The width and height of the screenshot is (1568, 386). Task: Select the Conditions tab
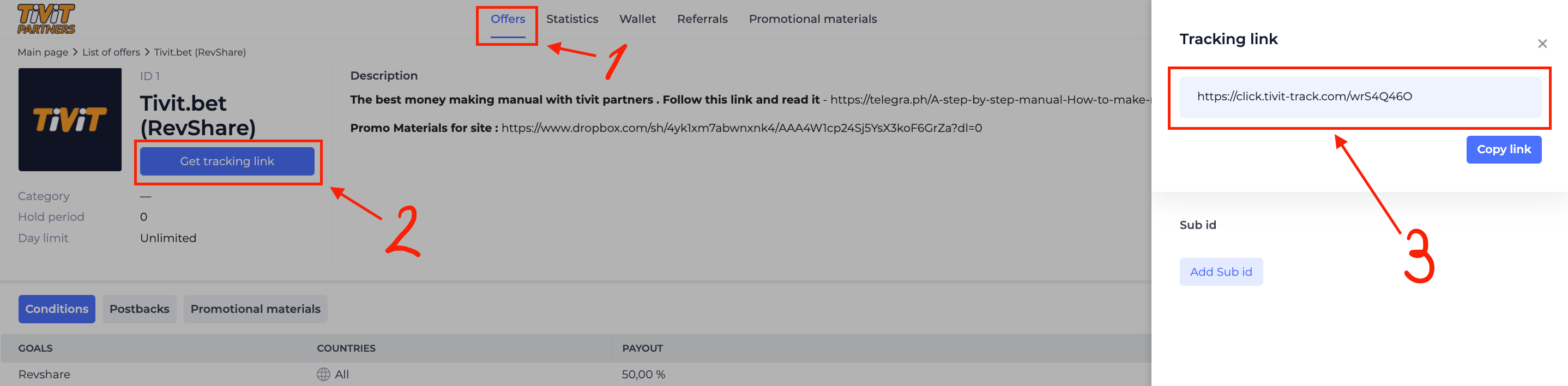[x=57, y=309]
